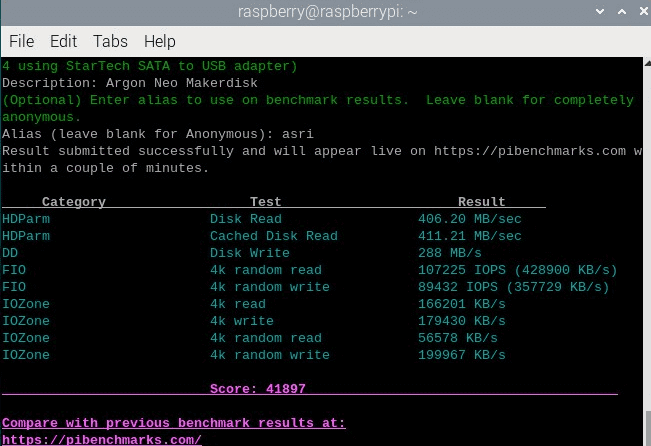
Task: Open the Help menu
Action: coord(159,41)
